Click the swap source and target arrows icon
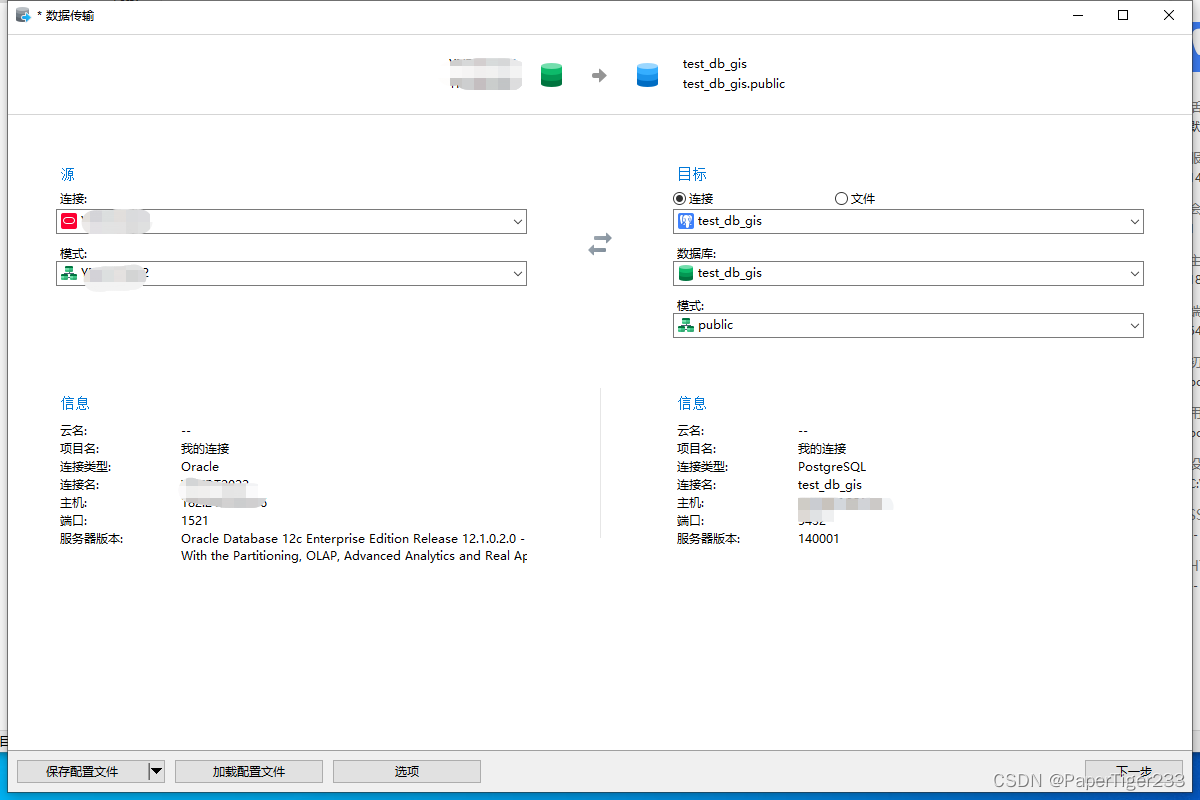This screenshot has height=800, width=1200. 599,243
